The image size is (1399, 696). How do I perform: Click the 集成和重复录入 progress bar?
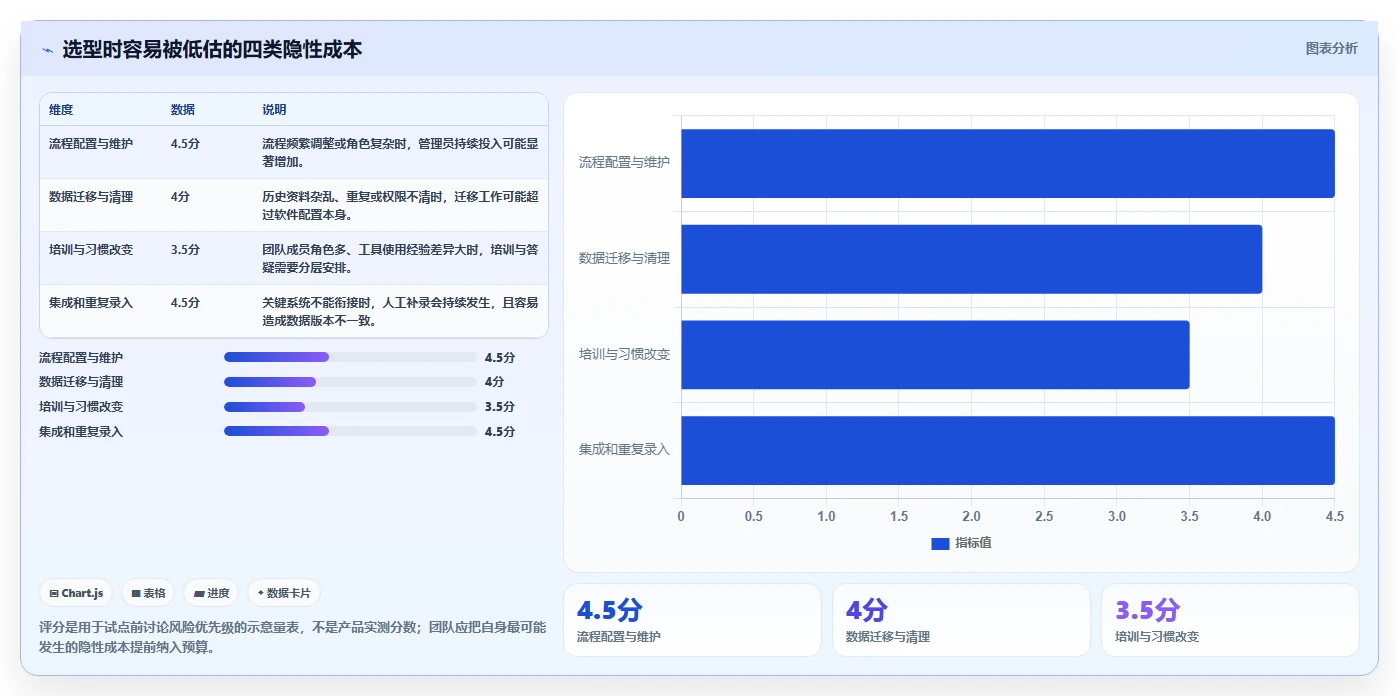tap(350, 431)
